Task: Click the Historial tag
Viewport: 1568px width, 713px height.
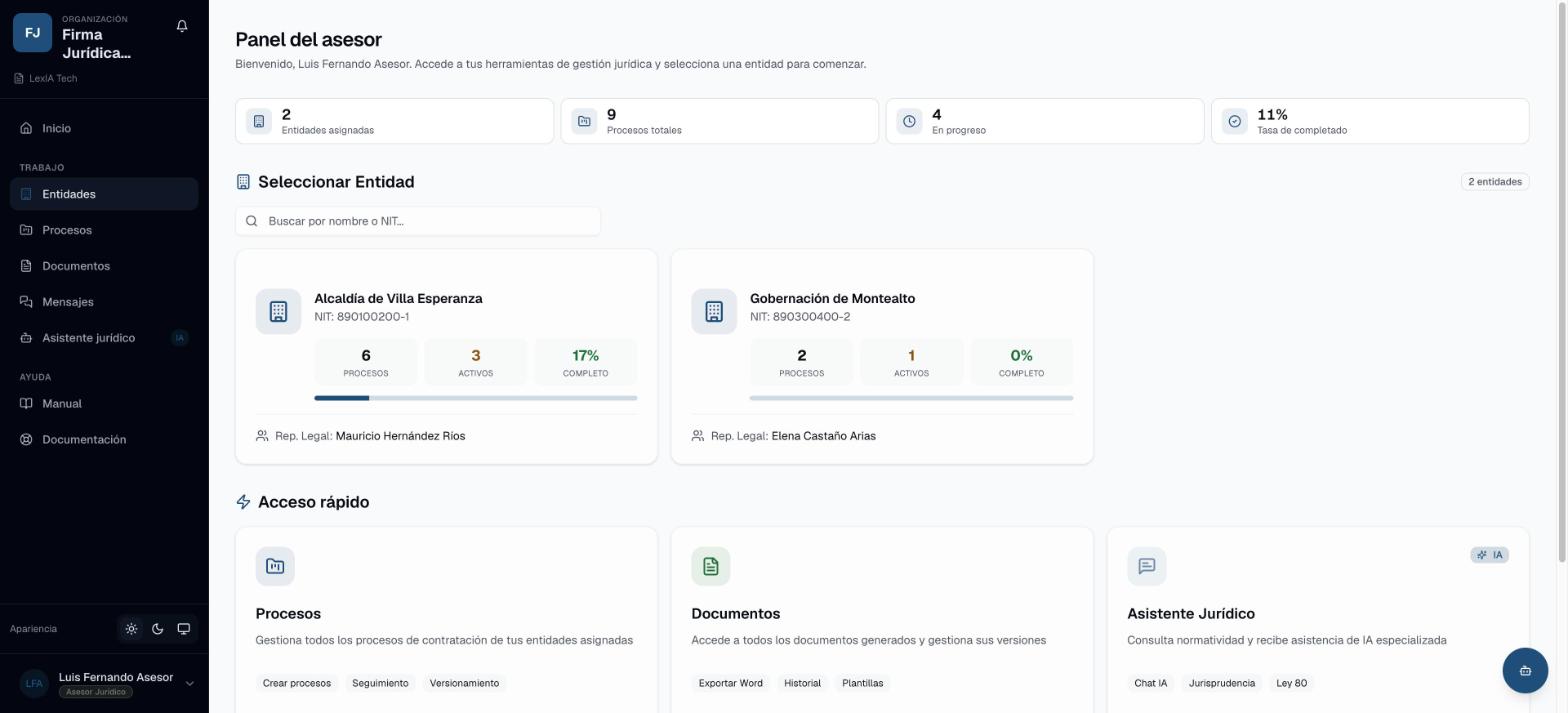Action: tap(802, 683)
